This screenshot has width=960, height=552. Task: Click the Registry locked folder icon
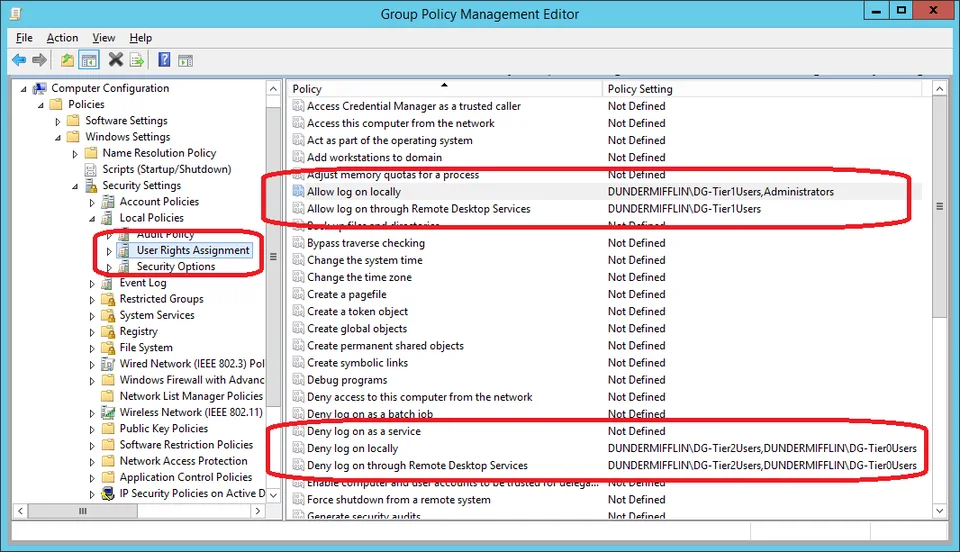[108, 332]
